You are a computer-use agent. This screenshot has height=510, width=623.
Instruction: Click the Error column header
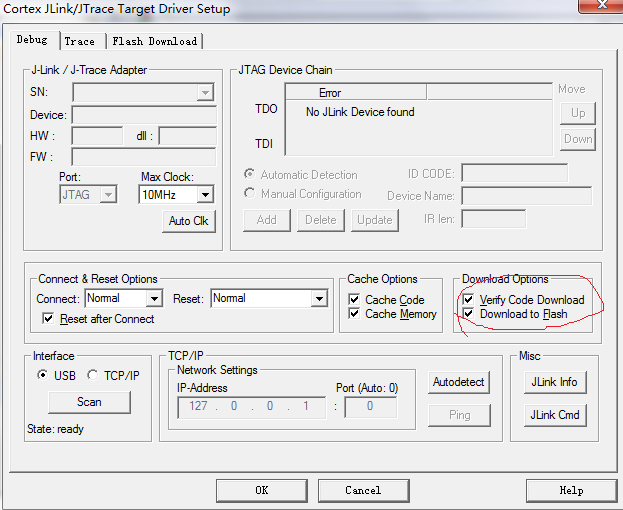356,93
